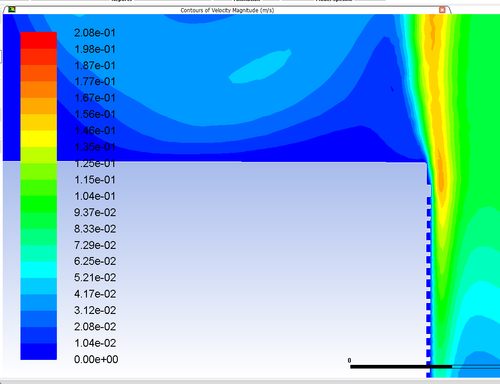The height and width of the screenshot is (384, 500).
Task: Click the orange high-velocity jet core
Action: pyautogui.click(x=441, y=173)
